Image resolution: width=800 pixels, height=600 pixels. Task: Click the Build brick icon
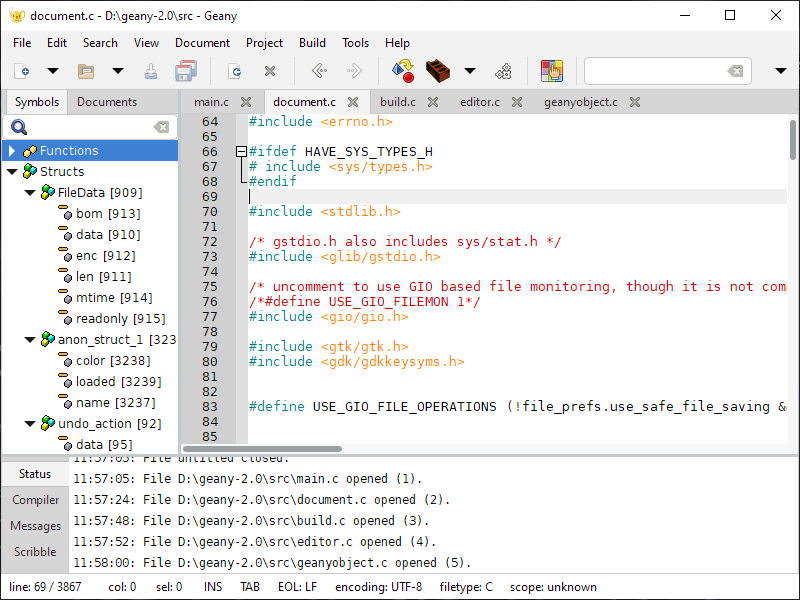pyautogui.click(x=437, y=71)
